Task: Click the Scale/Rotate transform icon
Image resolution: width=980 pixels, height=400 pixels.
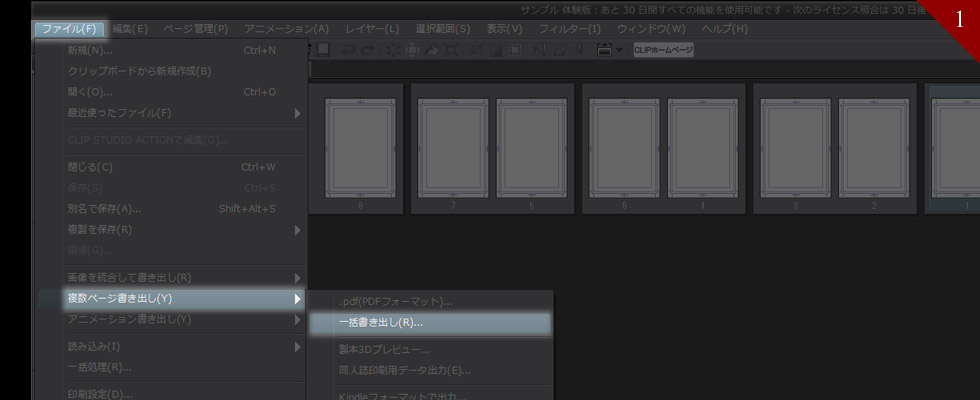Action: [451, 50]
